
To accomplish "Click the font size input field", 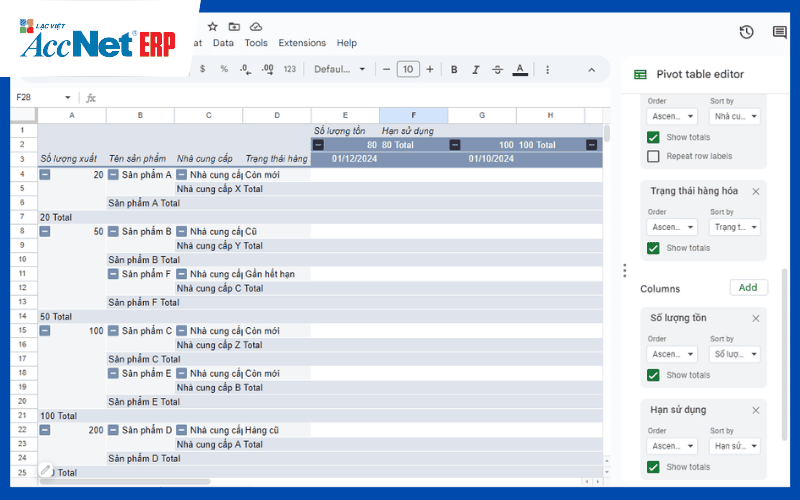I will [408, 69].
